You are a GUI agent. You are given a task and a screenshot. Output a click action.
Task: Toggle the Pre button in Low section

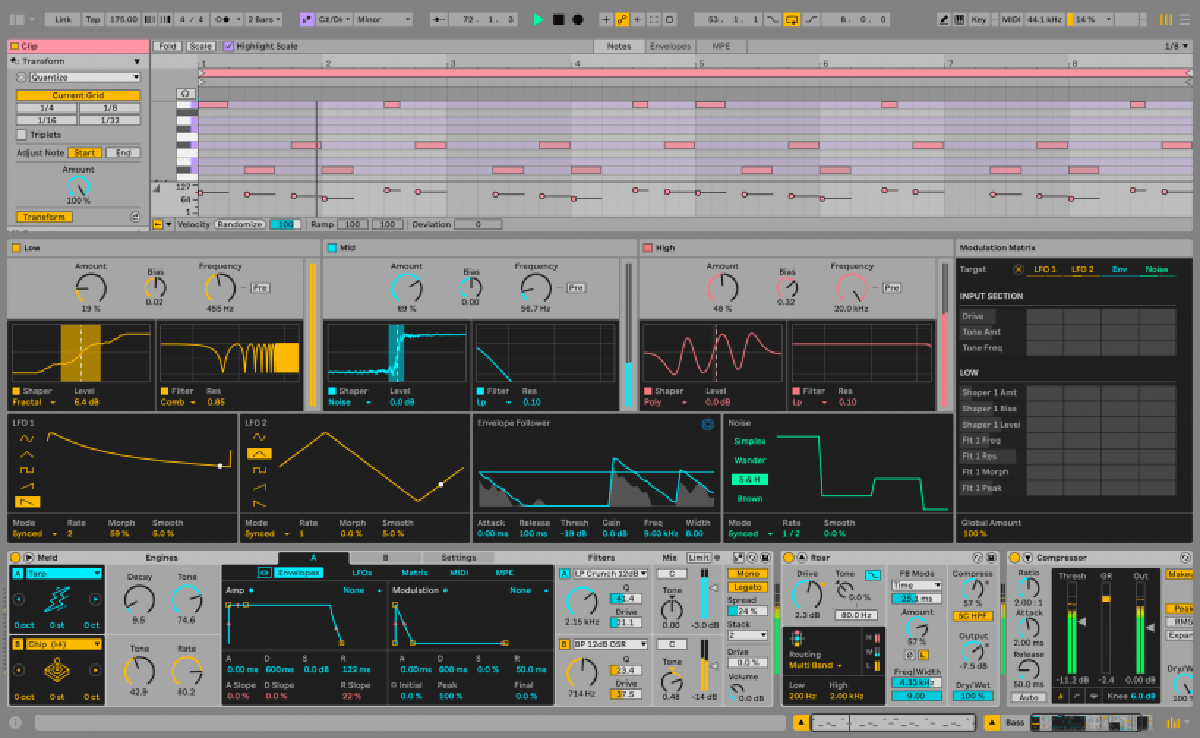[x=259, y=288]
